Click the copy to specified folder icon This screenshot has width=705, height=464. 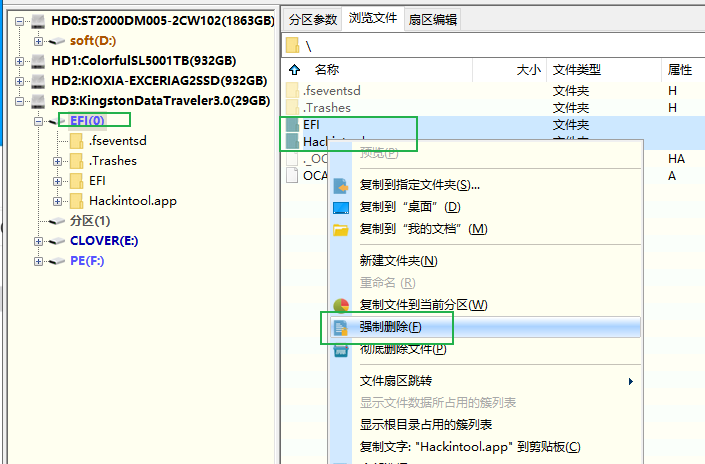click(340, 185)
